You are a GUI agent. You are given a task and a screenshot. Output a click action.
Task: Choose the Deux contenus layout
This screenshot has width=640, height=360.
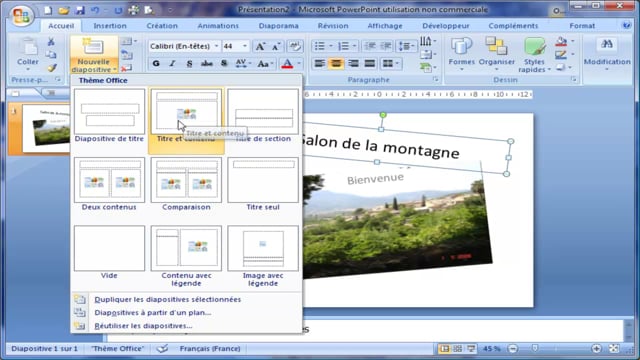point(109,184)
